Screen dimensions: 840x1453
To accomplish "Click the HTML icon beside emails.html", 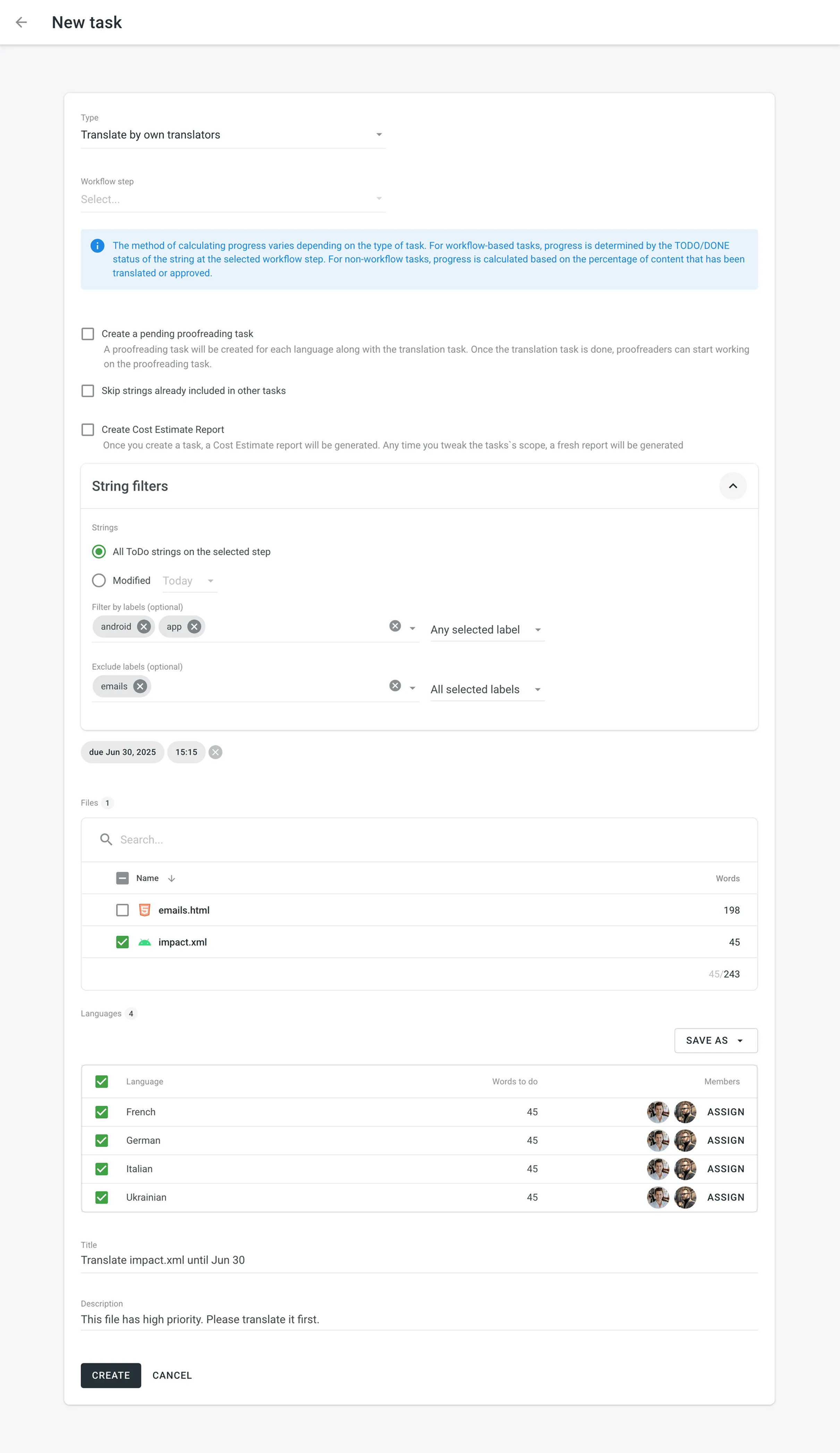I will point(144,910).
